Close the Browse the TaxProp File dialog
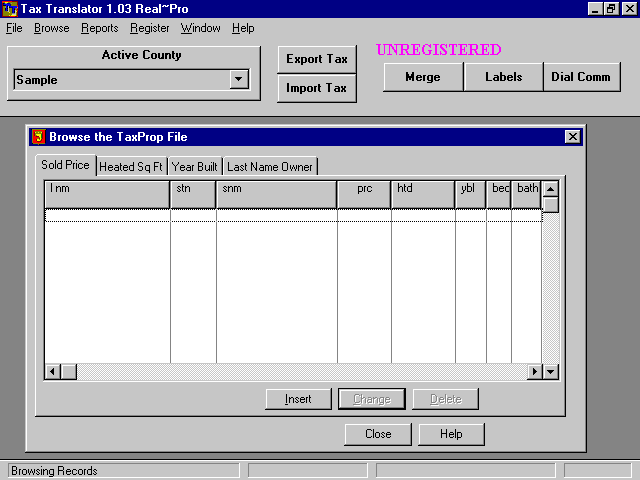The width and height of the screenshot is (640, 480). pos(572,137)
